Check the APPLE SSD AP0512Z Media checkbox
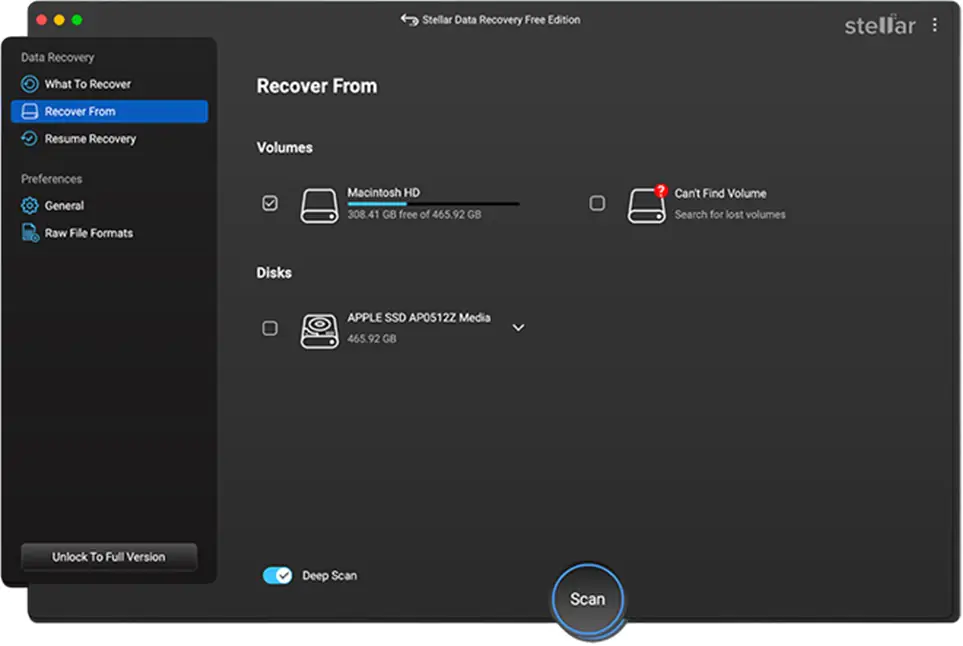The width and height of the screenshot is (963, 646). pos(270,329)
